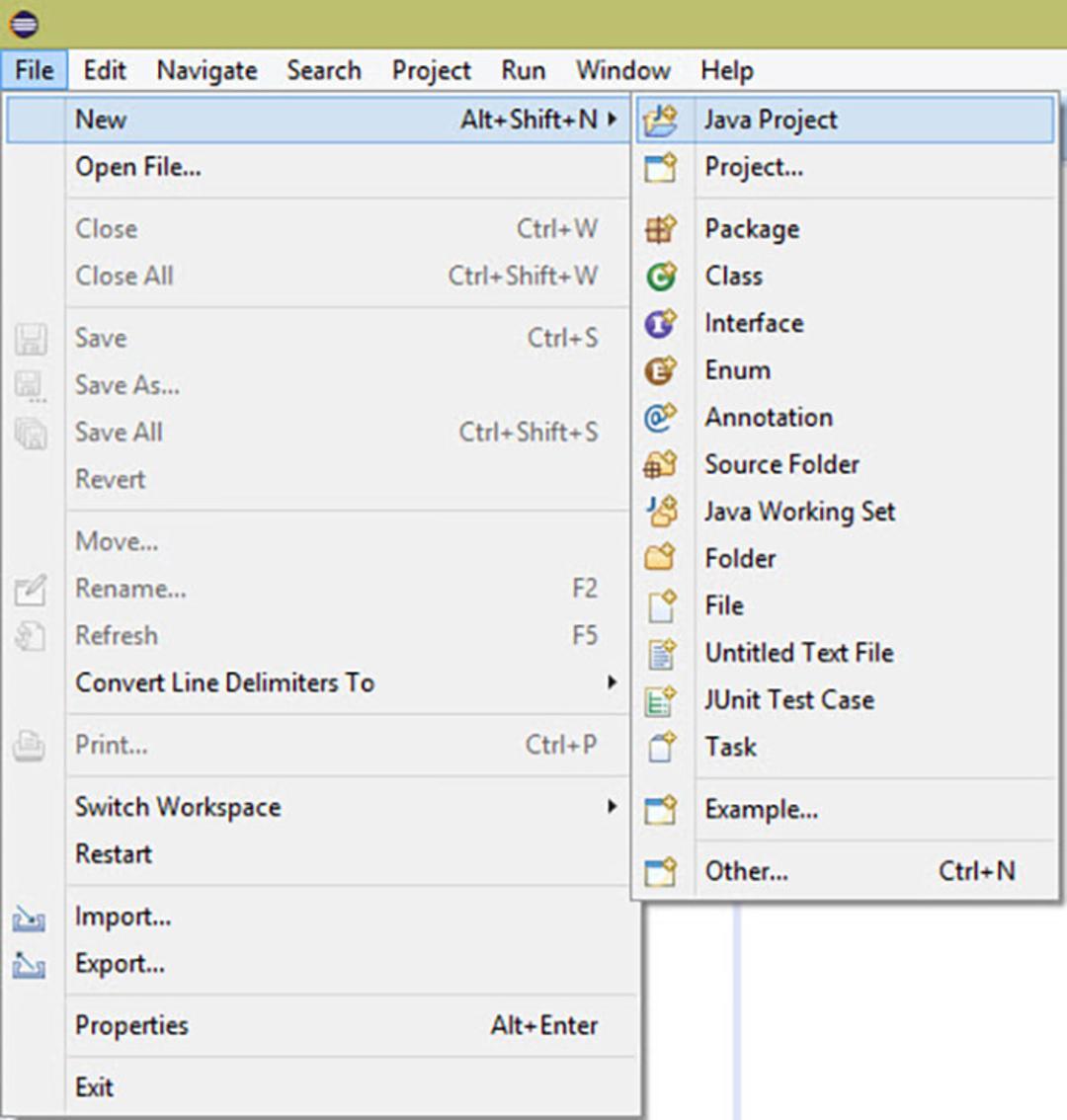Viewport: 1067px width, 1120px height.
Task: Expand the New submenu arrow
Action: point(613,120)
